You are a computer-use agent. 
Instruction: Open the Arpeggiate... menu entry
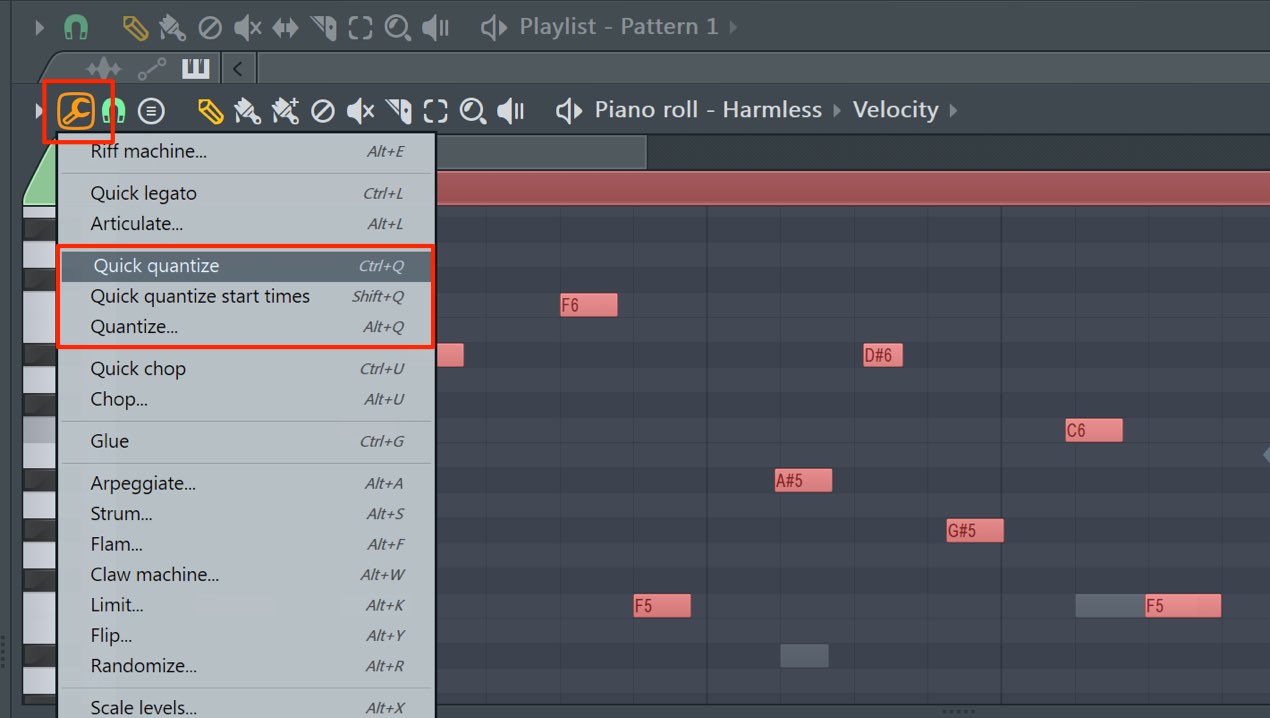[247, 483]
